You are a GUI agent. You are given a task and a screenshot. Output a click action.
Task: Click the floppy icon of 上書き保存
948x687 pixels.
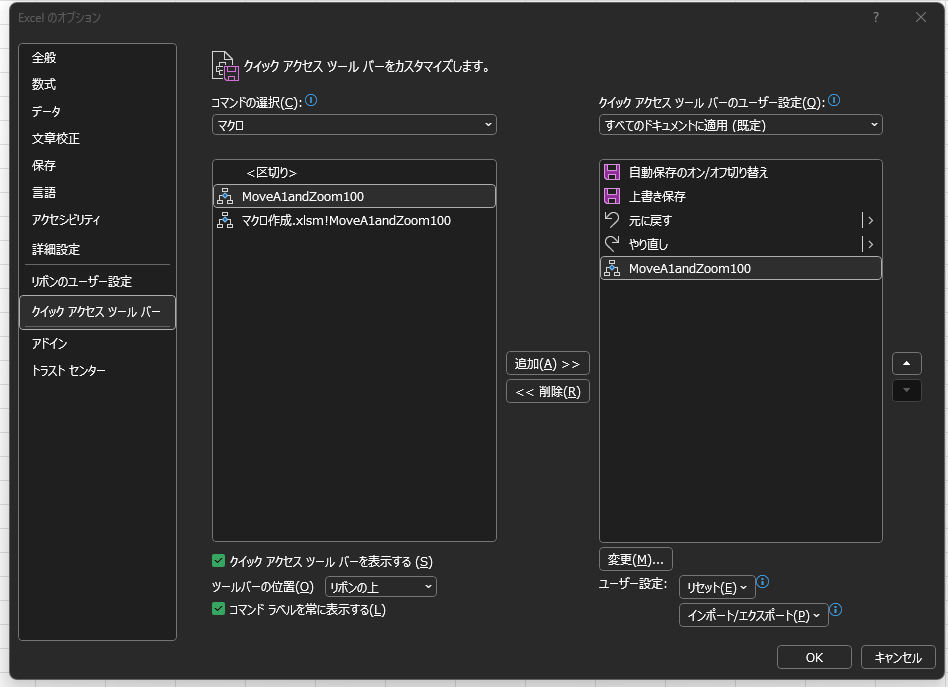(x=612, y=196)
